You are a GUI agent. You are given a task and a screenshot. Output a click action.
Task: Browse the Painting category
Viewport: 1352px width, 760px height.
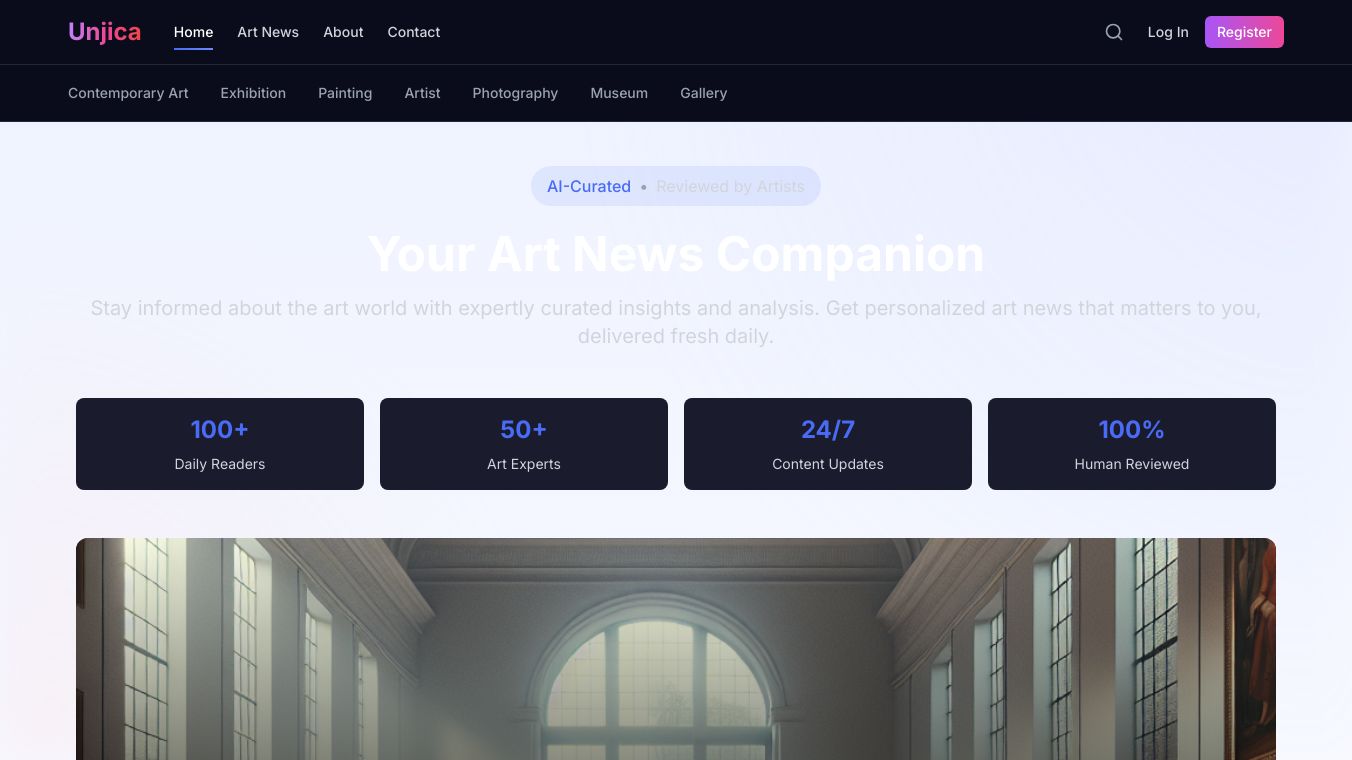(x=345, y=93)
